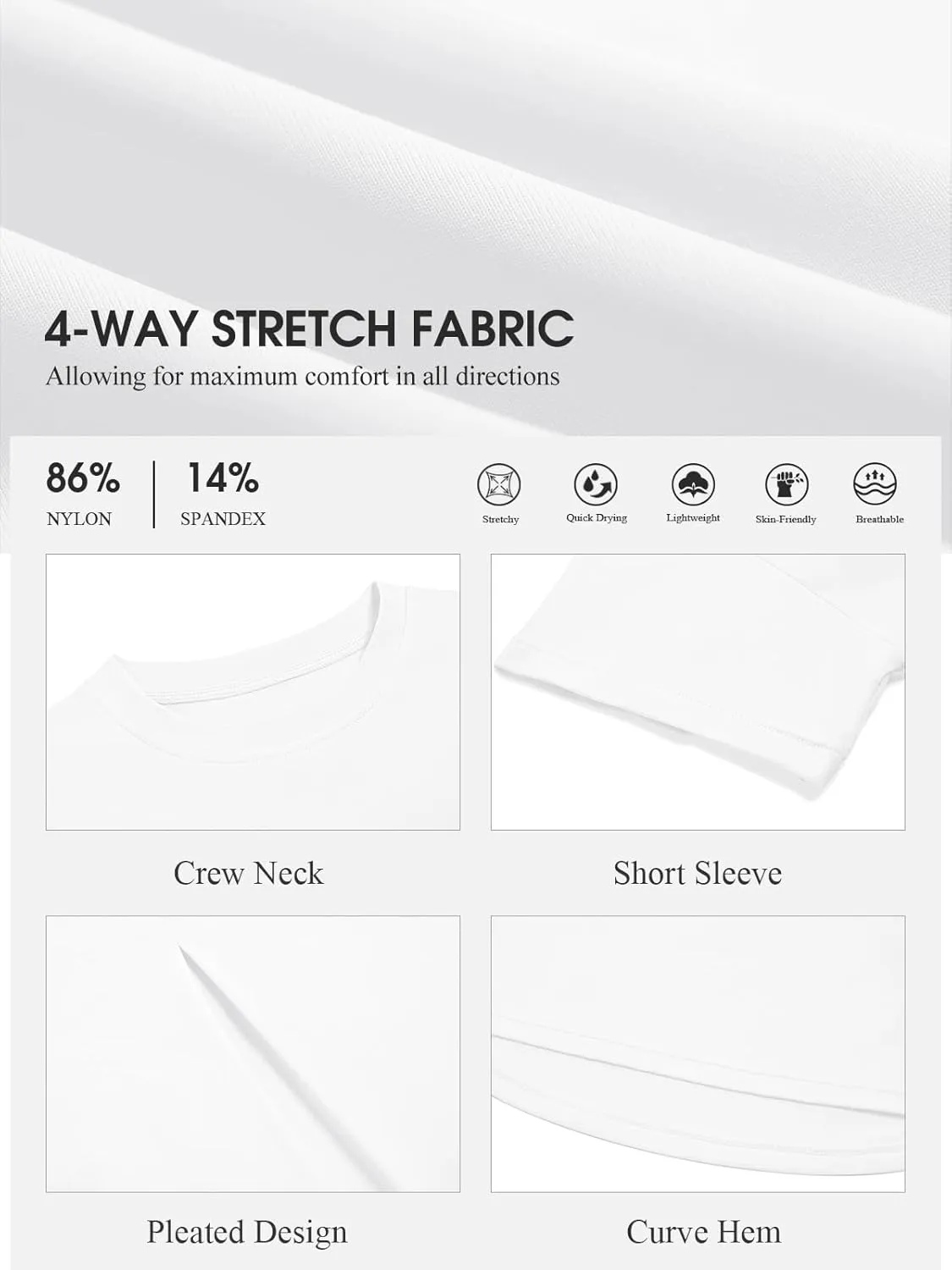Click the Breathable waves icon
This screenshot has width=952, height=1270.
point(875,484)
